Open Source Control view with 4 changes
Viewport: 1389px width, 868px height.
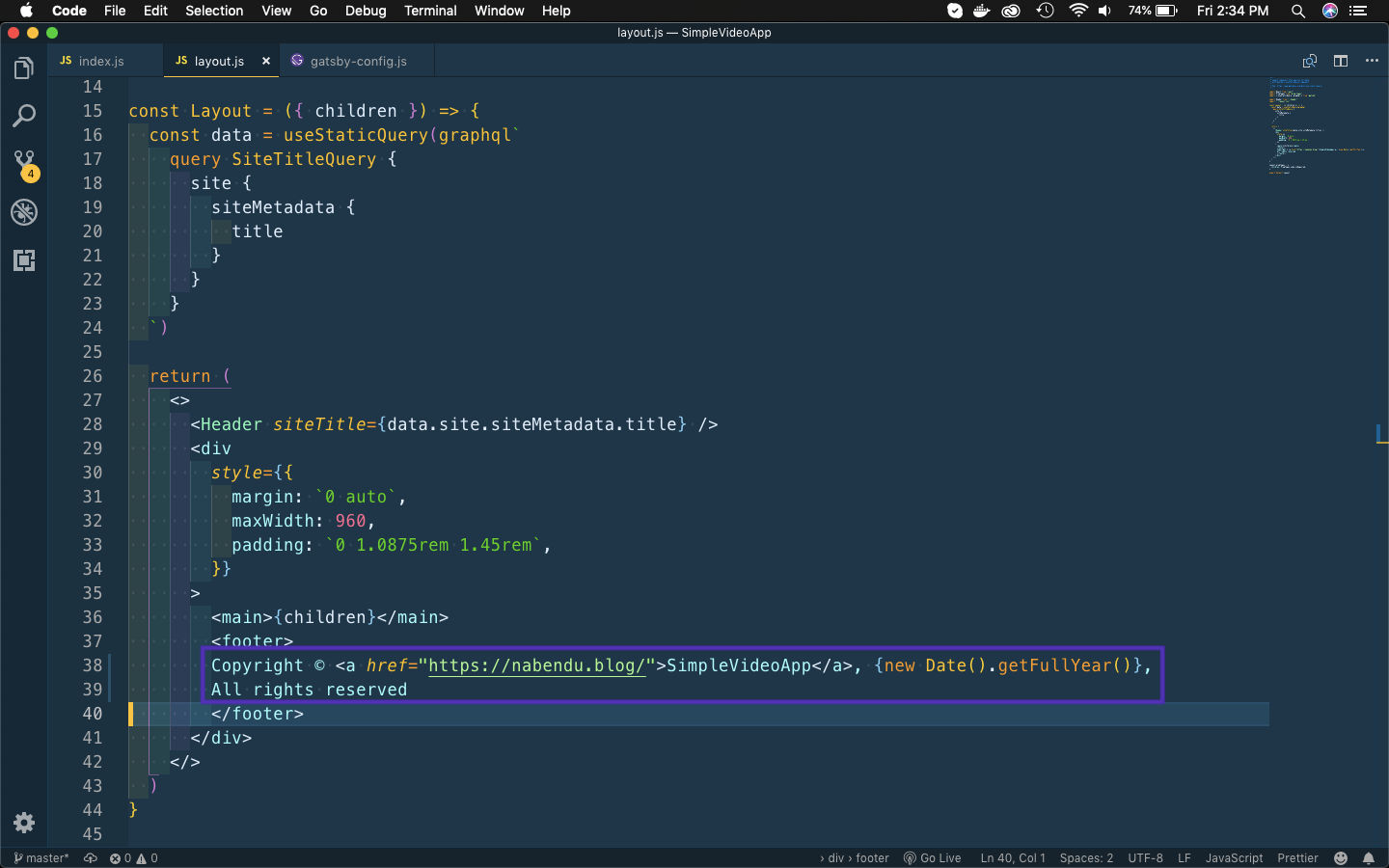click(24, 165)
